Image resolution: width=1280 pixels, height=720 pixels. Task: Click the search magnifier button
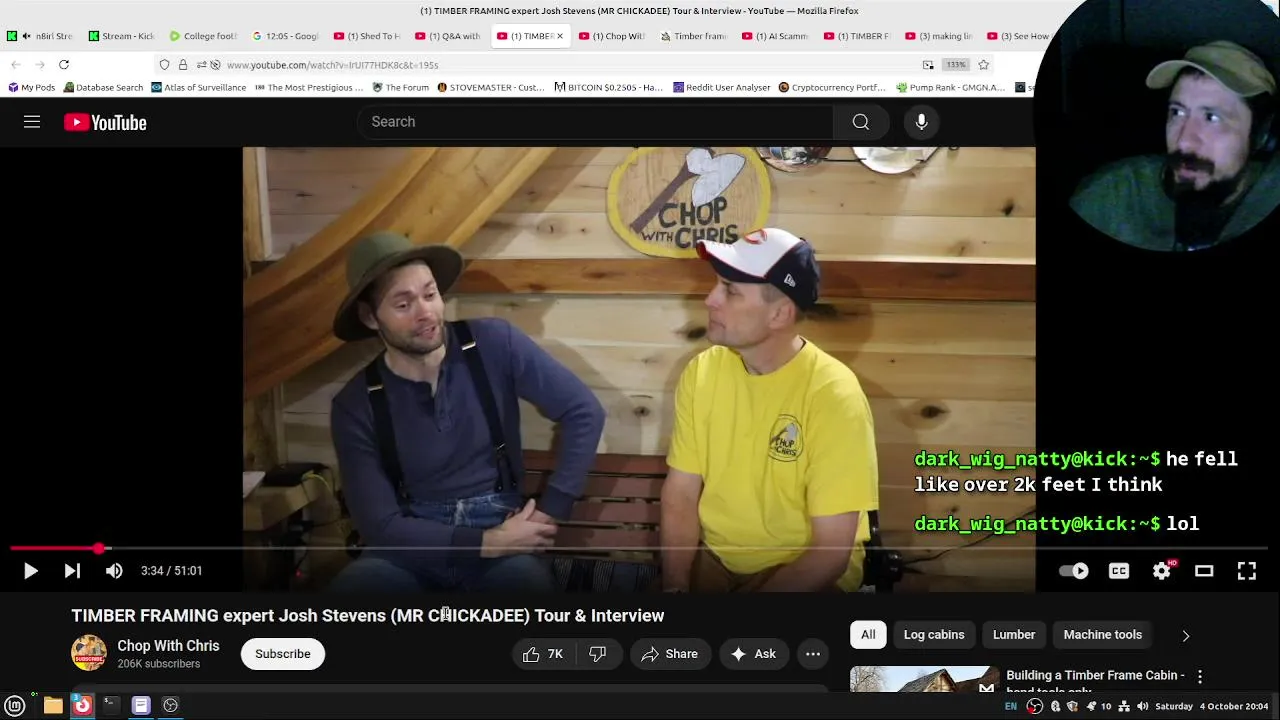(x=860, y=122)
